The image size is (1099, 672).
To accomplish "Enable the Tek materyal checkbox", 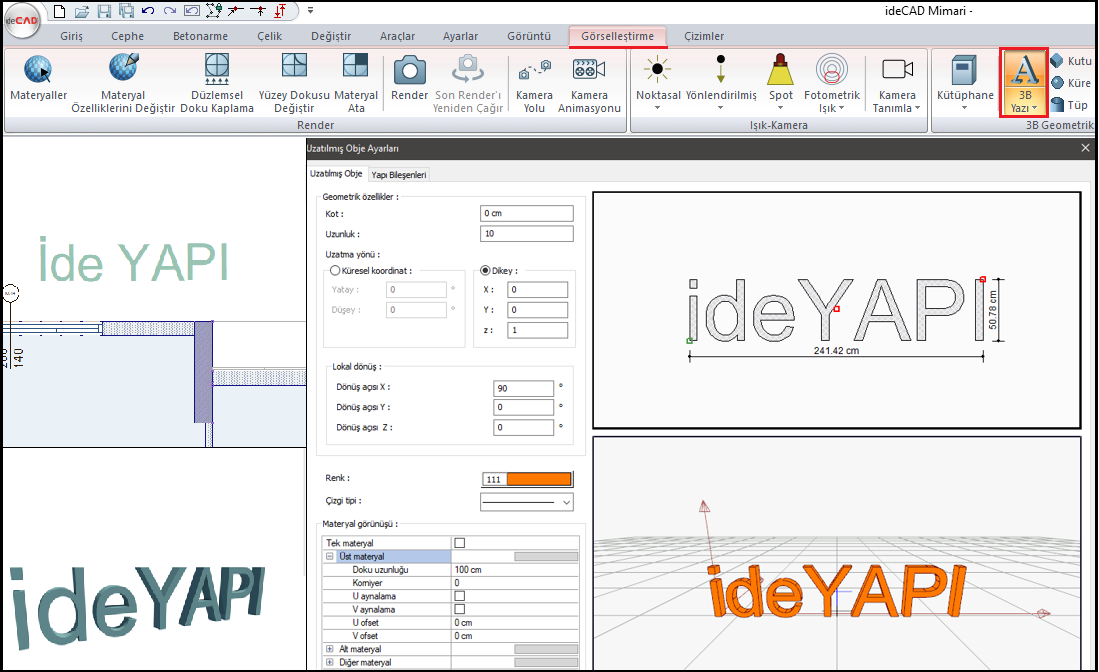I will 460,543.
